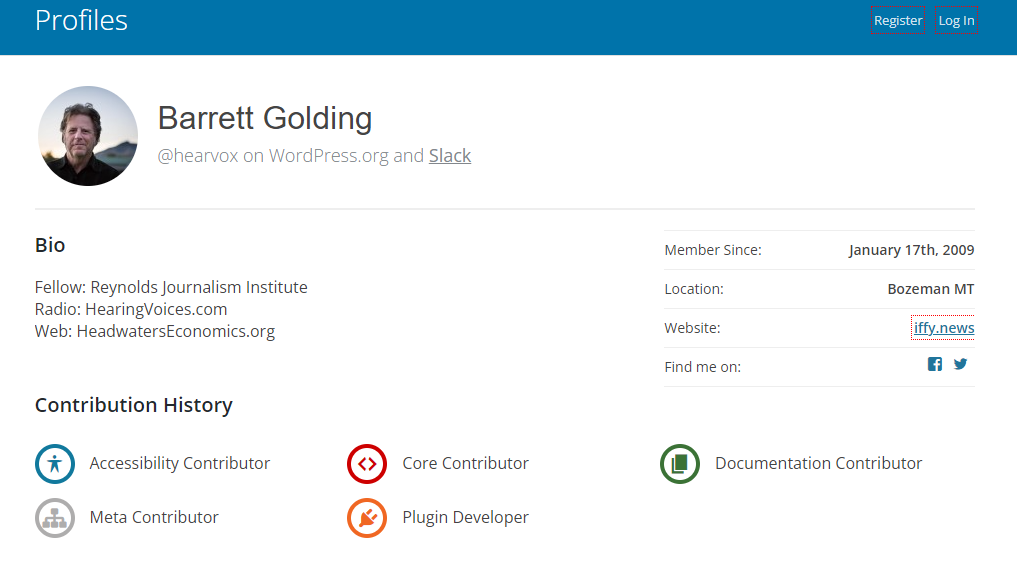Click the Documentation Contributor book badge icon

point(680,464)
